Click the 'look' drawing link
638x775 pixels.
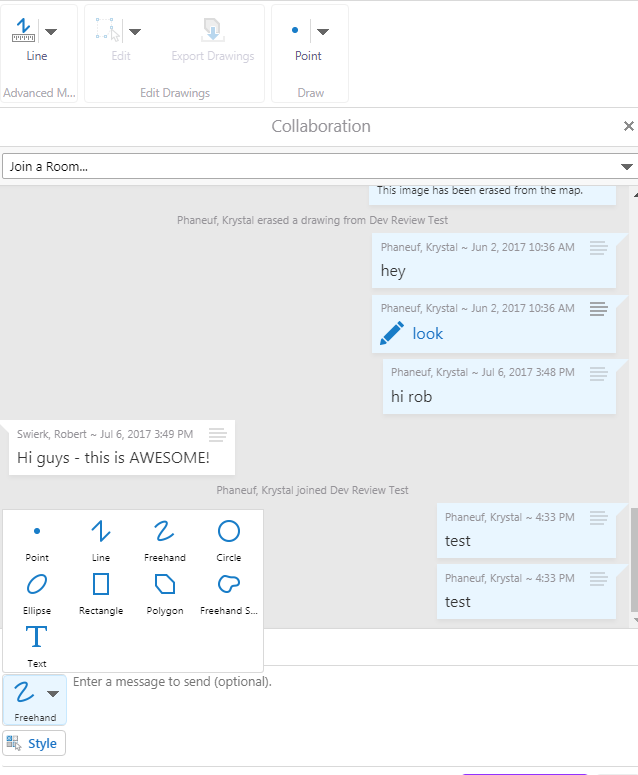coord(427,334)
